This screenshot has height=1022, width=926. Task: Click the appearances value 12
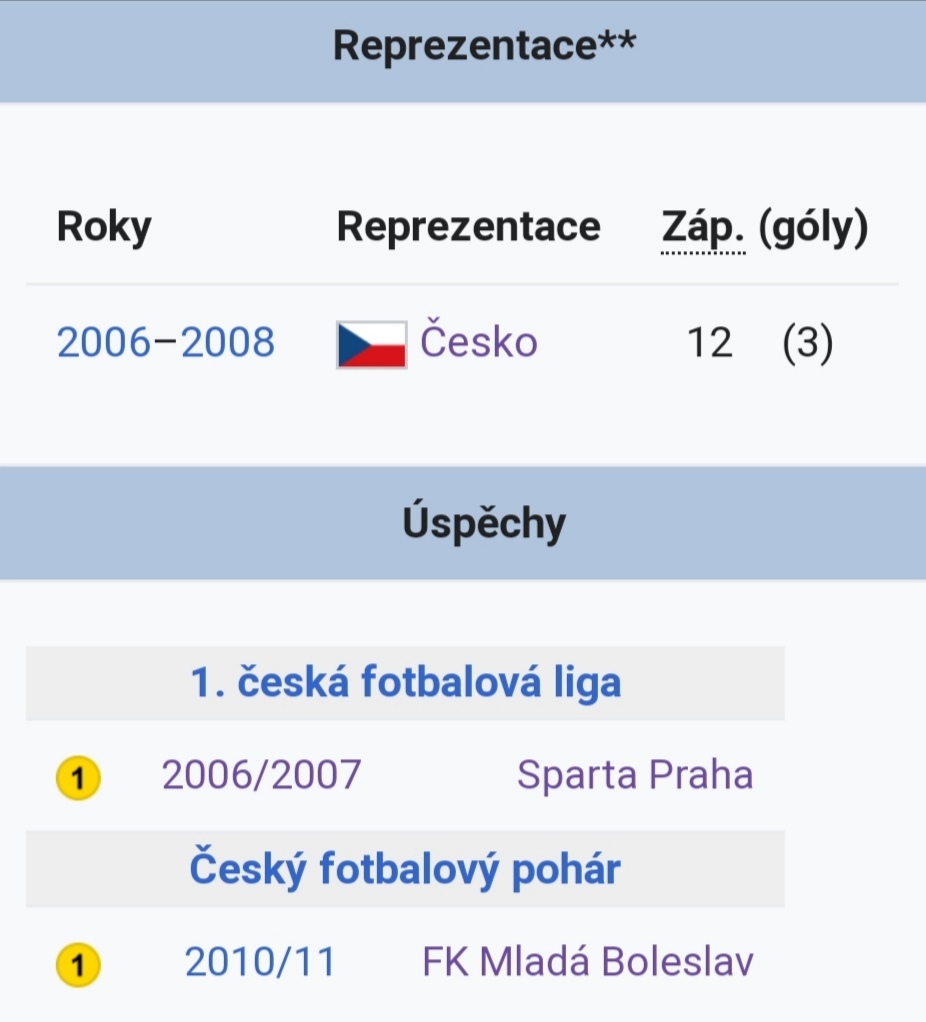pos(710,342)
